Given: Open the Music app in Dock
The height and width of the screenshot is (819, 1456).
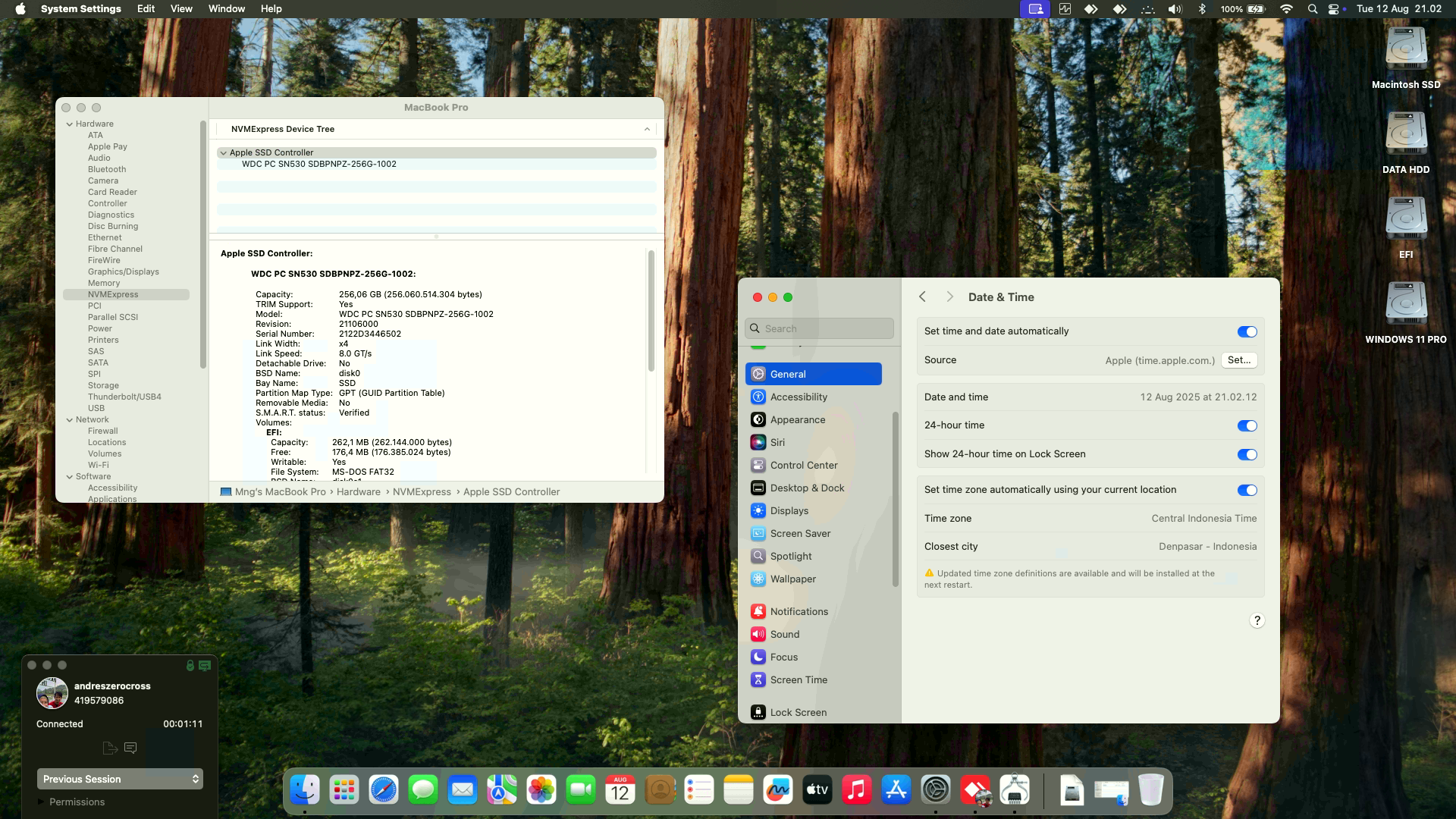Looking at the screenshot, I should tap(857, 790).
